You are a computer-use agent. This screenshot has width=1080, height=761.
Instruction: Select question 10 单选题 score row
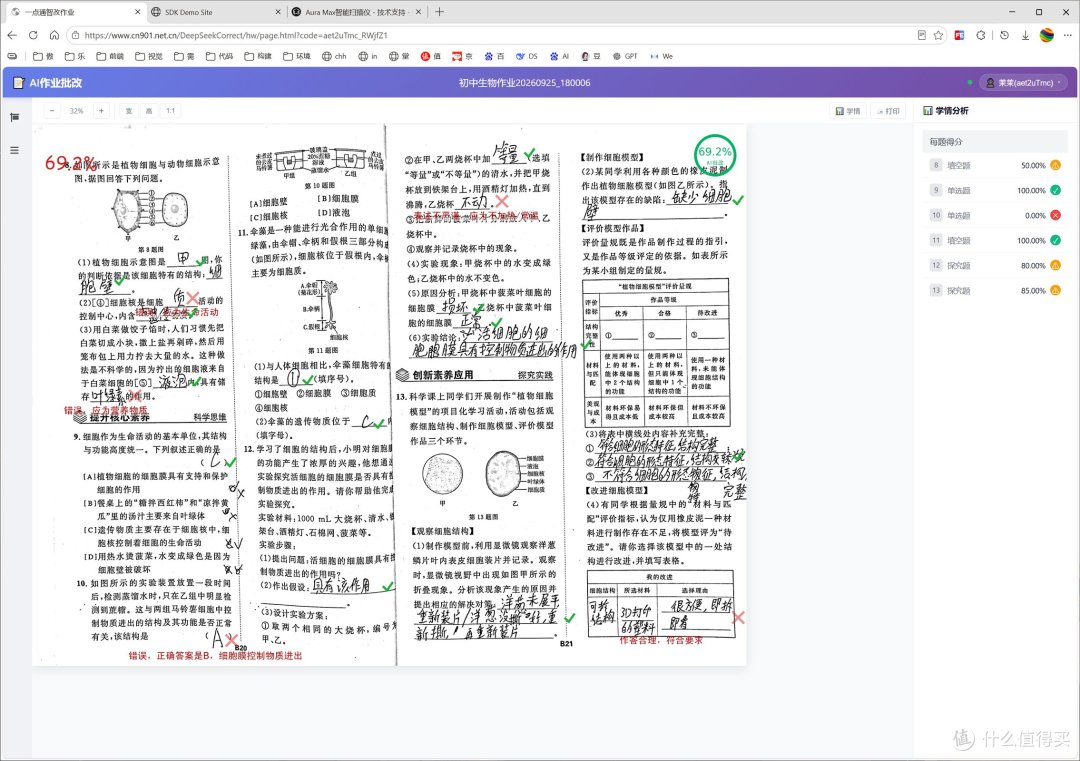click(995, 216)
